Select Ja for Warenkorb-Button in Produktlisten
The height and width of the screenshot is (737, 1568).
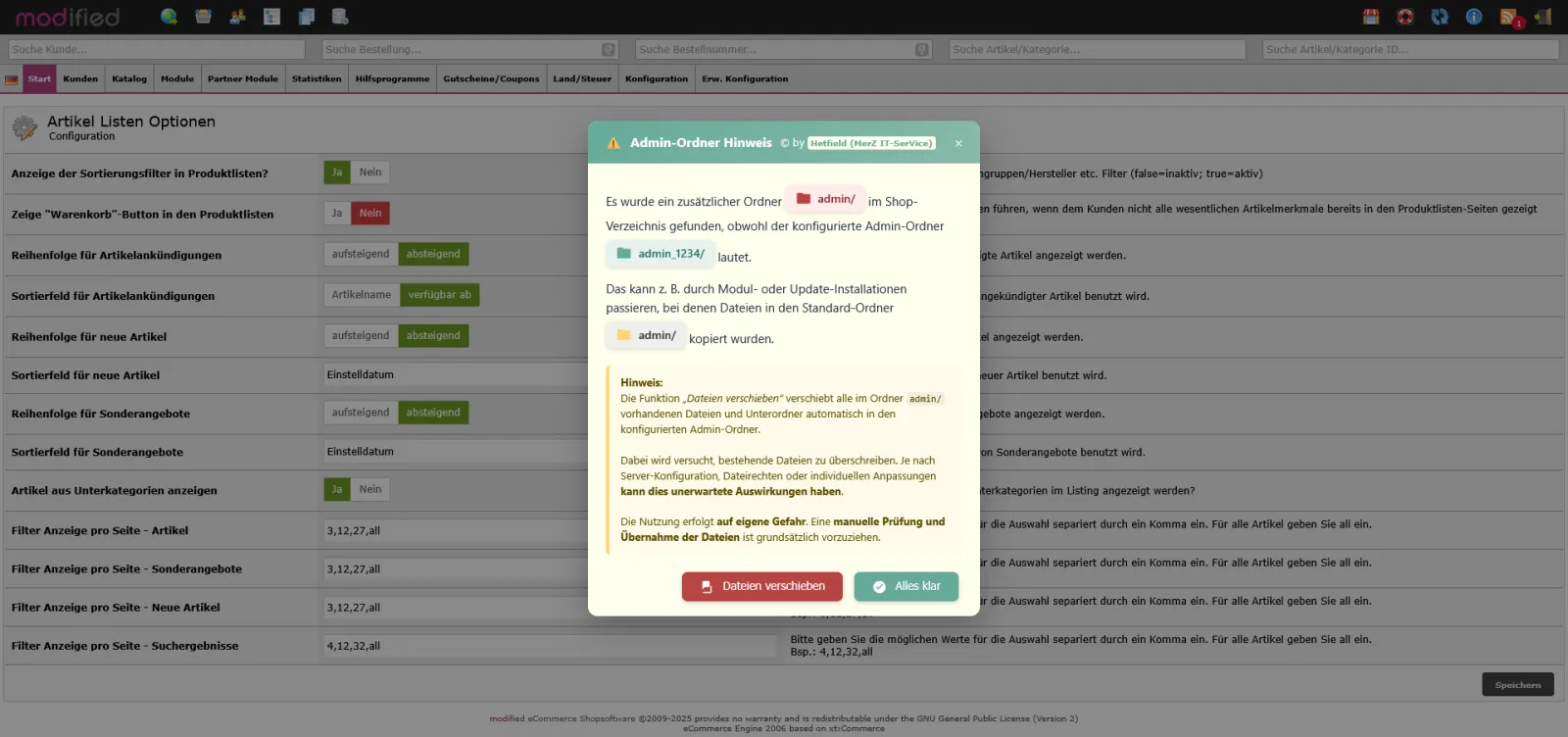(336, 213)
